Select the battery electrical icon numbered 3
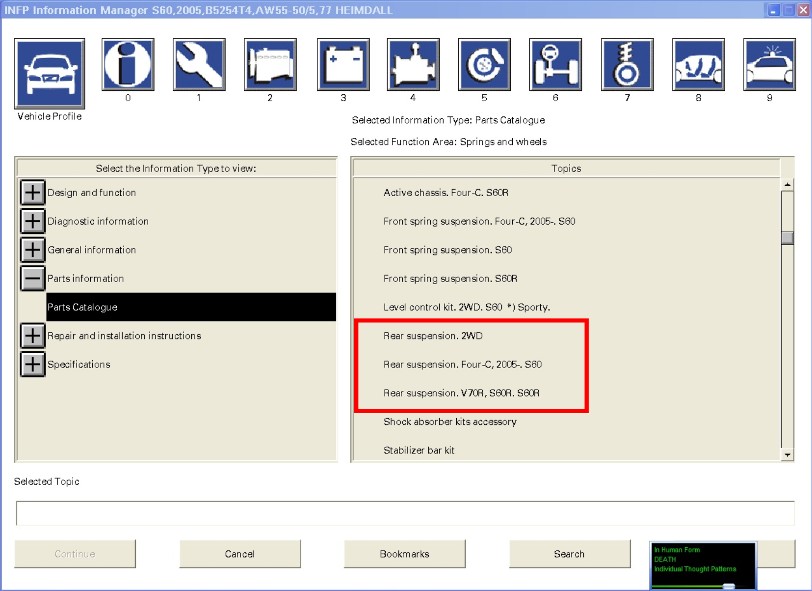Viewport: 812px width, 591px height. [342, 65]
